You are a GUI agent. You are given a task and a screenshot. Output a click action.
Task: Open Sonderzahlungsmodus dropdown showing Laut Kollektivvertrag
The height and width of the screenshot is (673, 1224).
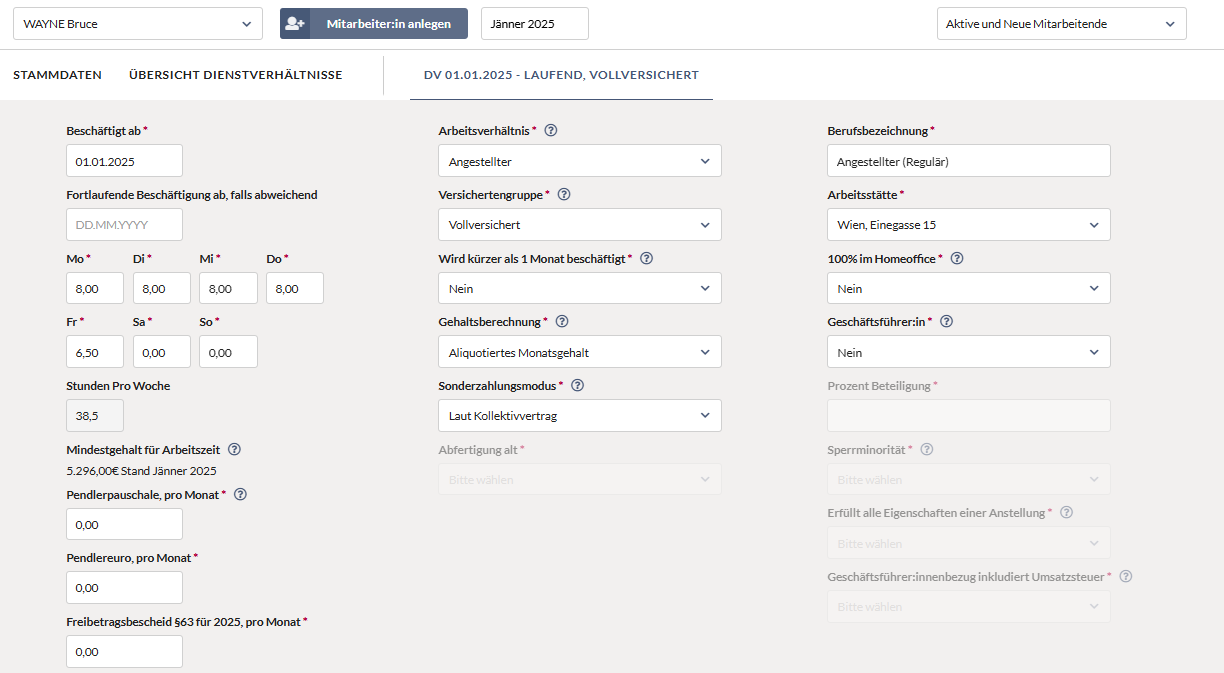[x=580, y=416]
